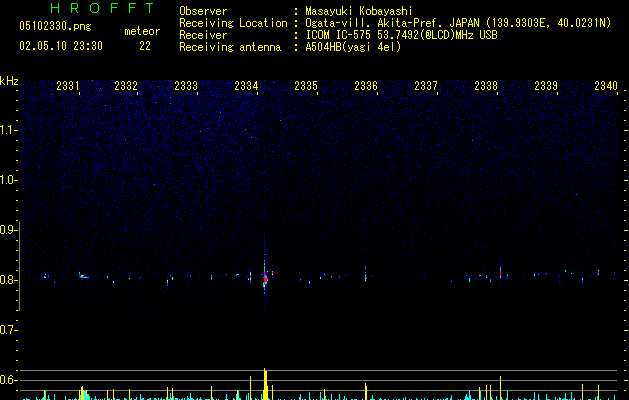Click the kHz axis unit label
The width and height of the screenshot is (629, 400).
coord(9,81)
